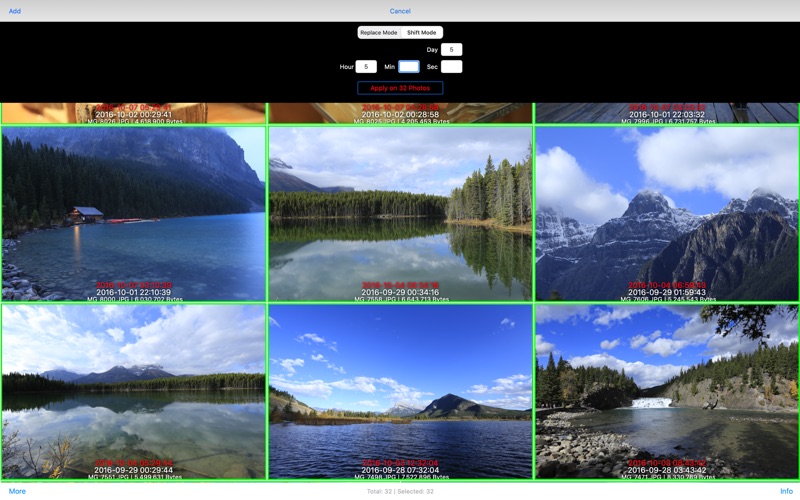Select partial photo dated 2016-10-02 00:29:41

(x=134, y=113)
